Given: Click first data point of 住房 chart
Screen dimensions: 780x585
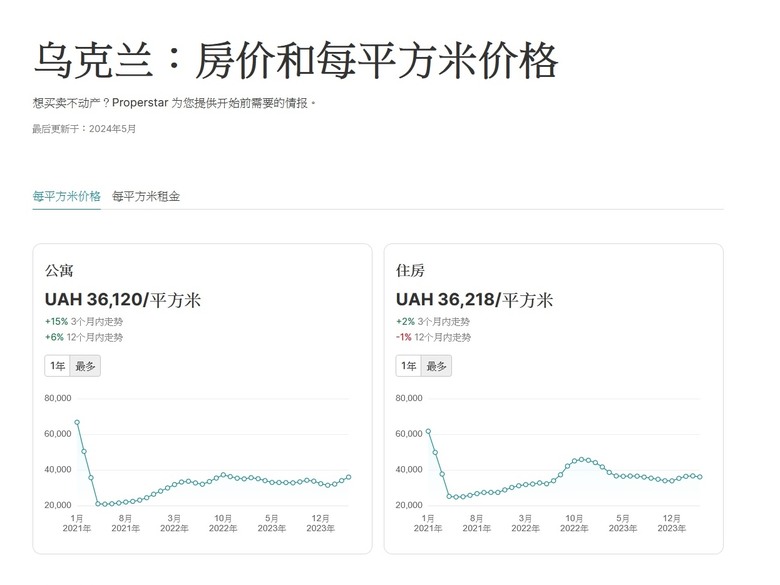Looking at the screenshot, I should 428,431.
